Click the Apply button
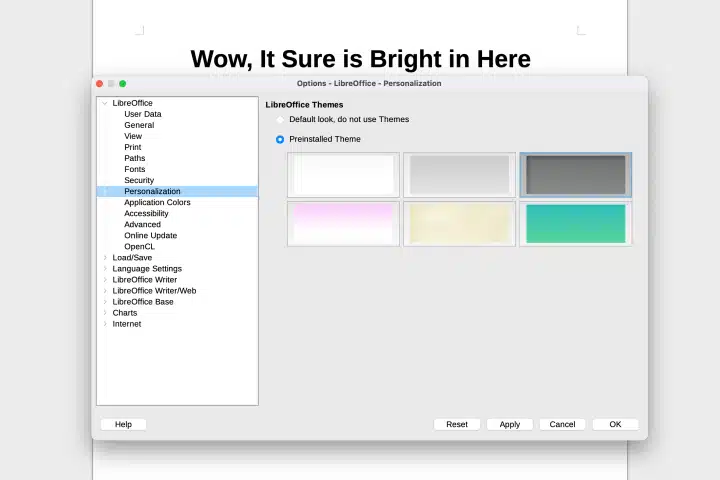720x480 pixels. (510, 424)
